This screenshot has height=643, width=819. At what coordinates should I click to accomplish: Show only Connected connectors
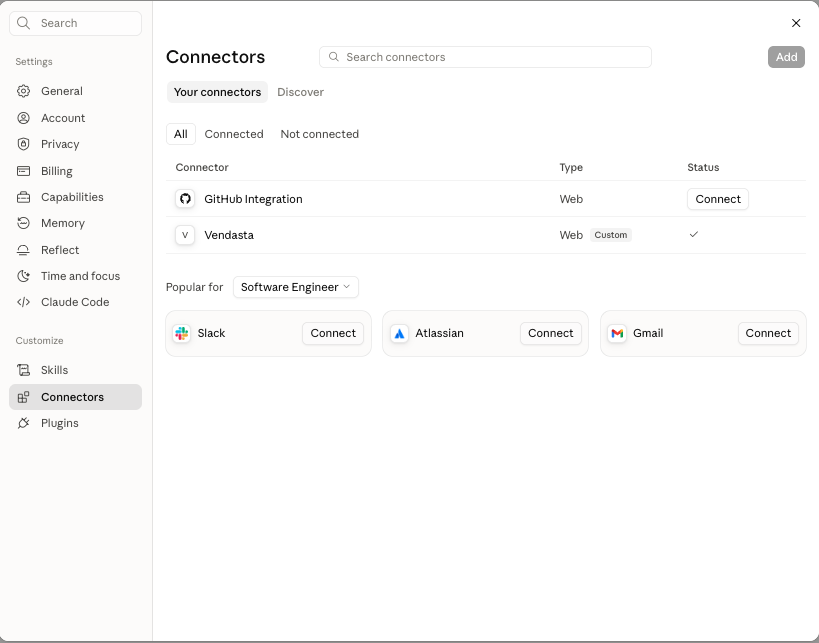(234, 134)
